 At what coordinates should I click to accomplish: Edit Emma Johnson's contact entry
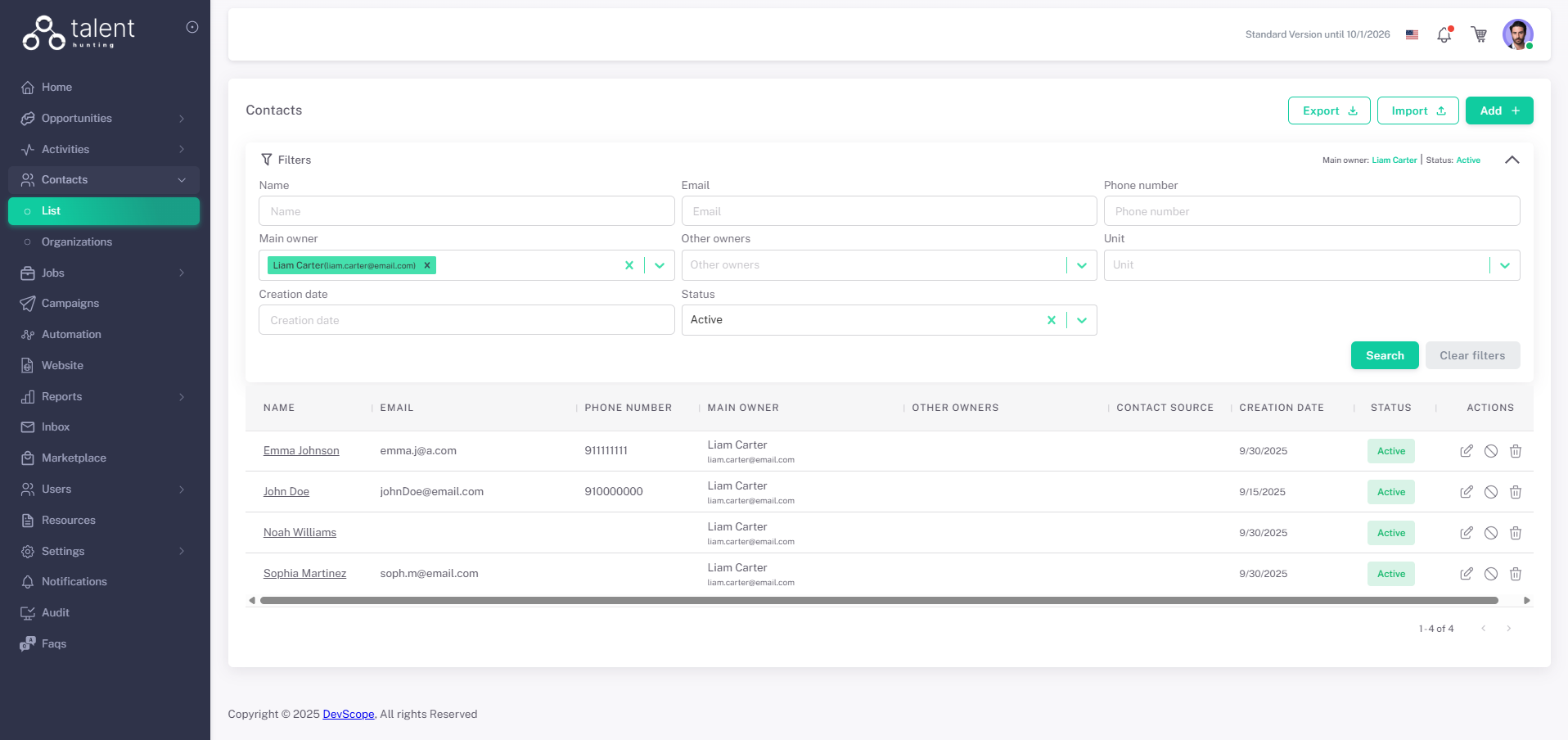pos(1466,451)
